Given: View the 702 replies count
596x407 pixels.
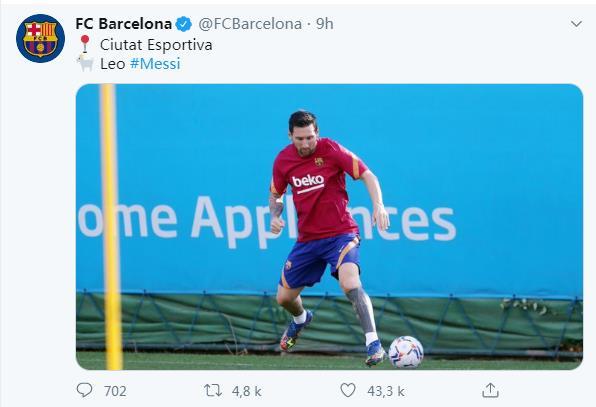Looking at the screenshot, I should pyautogui.click(x=115, y=391).
